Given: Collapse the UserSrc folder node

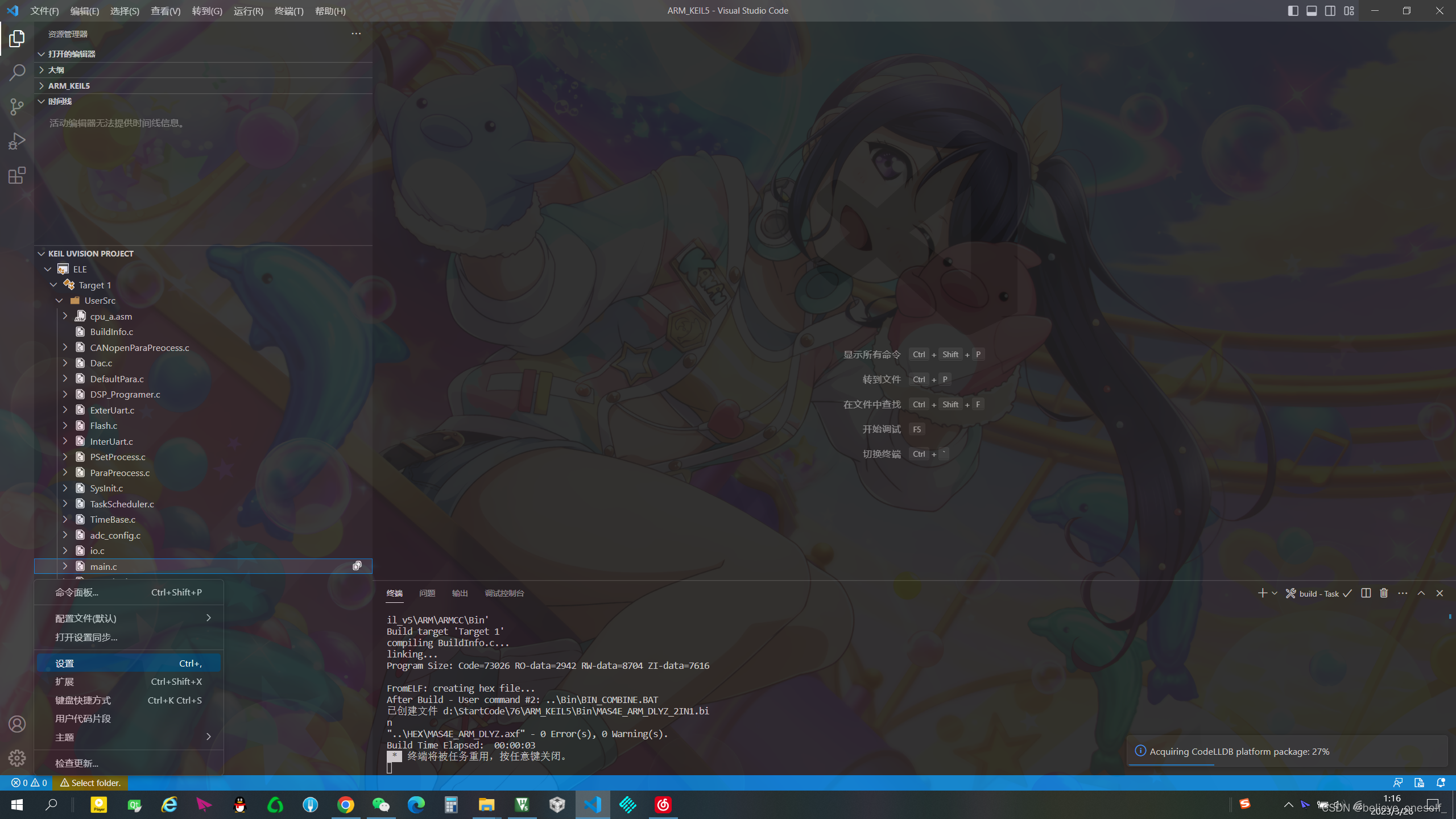Looking at the screenshot, I should point(59,300).
